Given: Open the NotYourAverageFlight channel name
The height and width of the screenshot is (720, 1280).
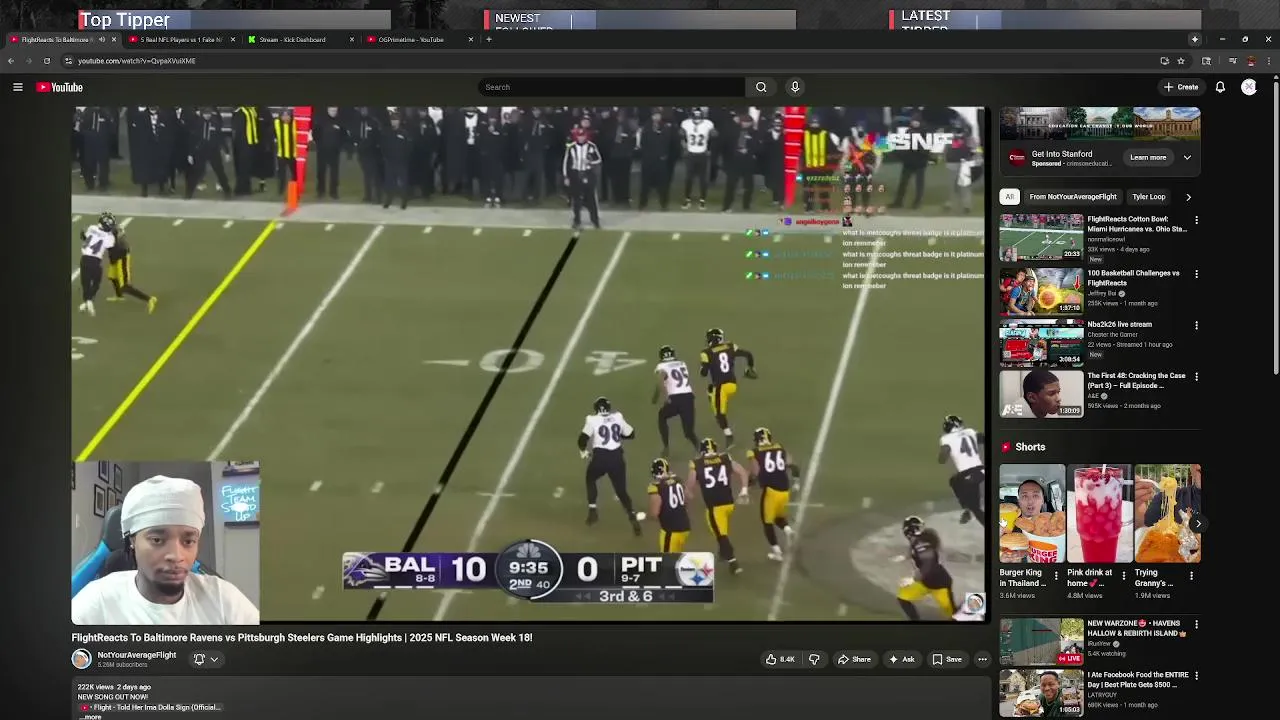Looking at the screenshot, I should [137, 655].
